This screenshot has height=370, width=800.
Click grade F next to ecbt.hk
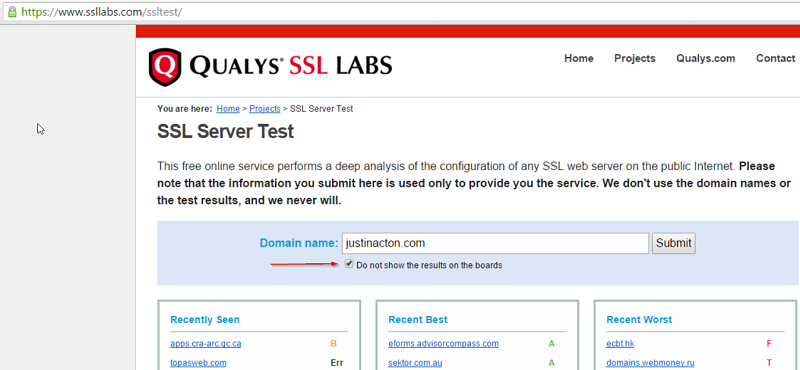pos(769,344)
